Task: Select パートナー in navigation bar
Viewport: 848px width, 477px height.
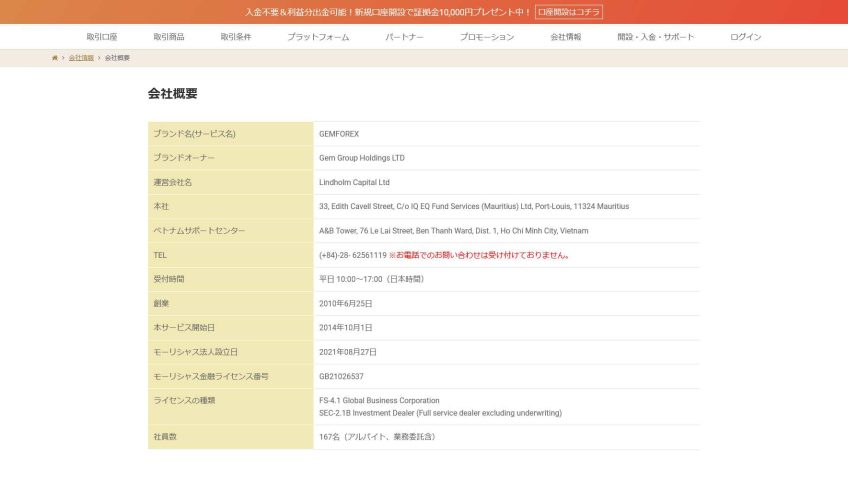Action: tap(404, 37)
